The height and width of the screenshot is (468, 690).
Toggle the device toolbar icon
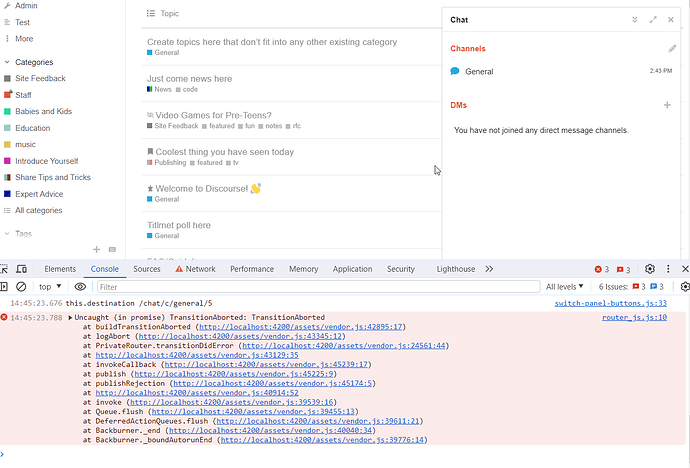[21, 269]
